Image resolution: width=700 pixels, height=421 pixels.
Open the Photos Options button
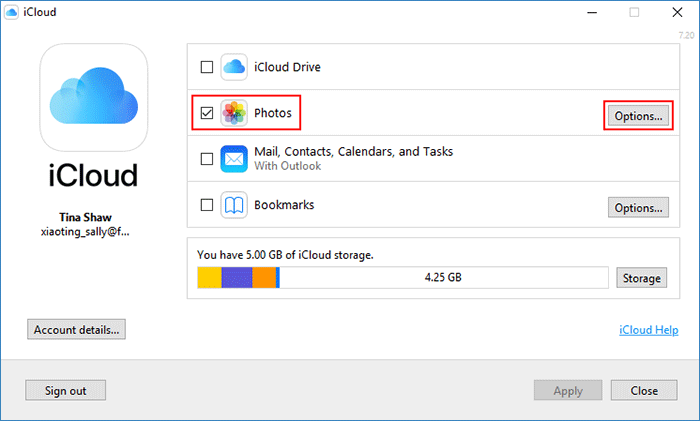tap(638, 116)
